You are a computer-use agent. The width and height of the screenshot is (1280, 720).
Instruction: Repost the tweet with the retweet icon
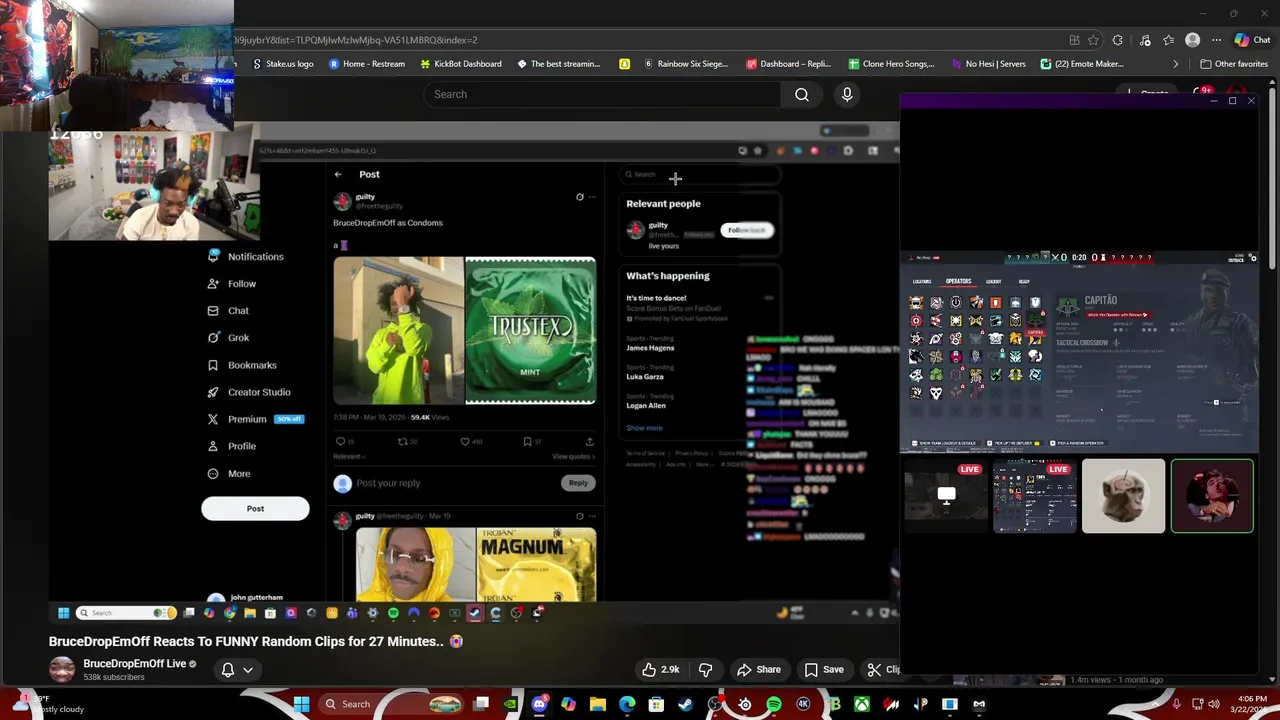click(404, 441)
